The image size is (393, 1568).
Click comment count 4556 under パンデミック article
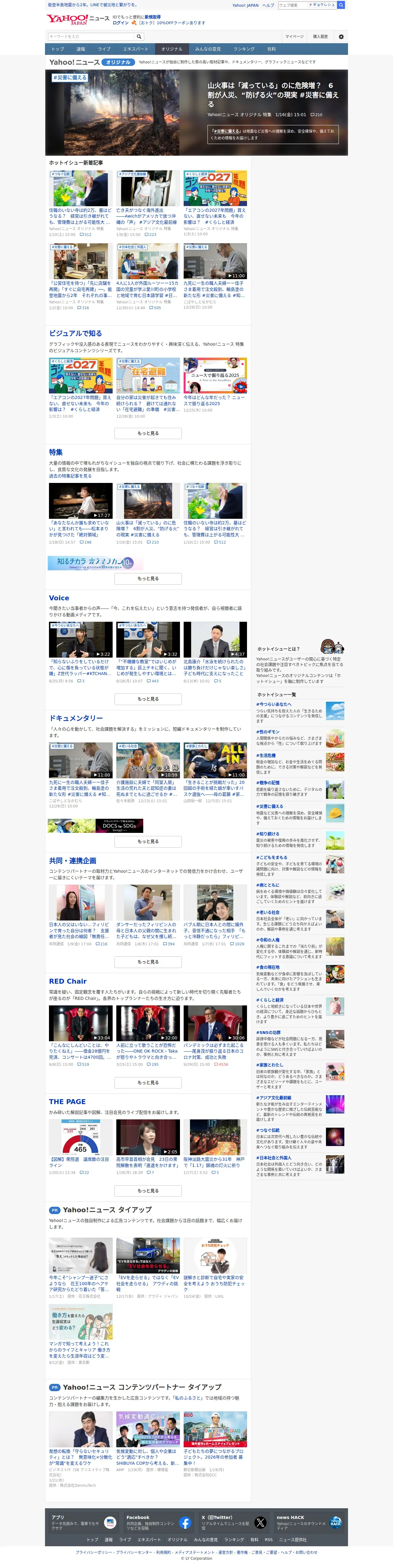coord(221,1065)
